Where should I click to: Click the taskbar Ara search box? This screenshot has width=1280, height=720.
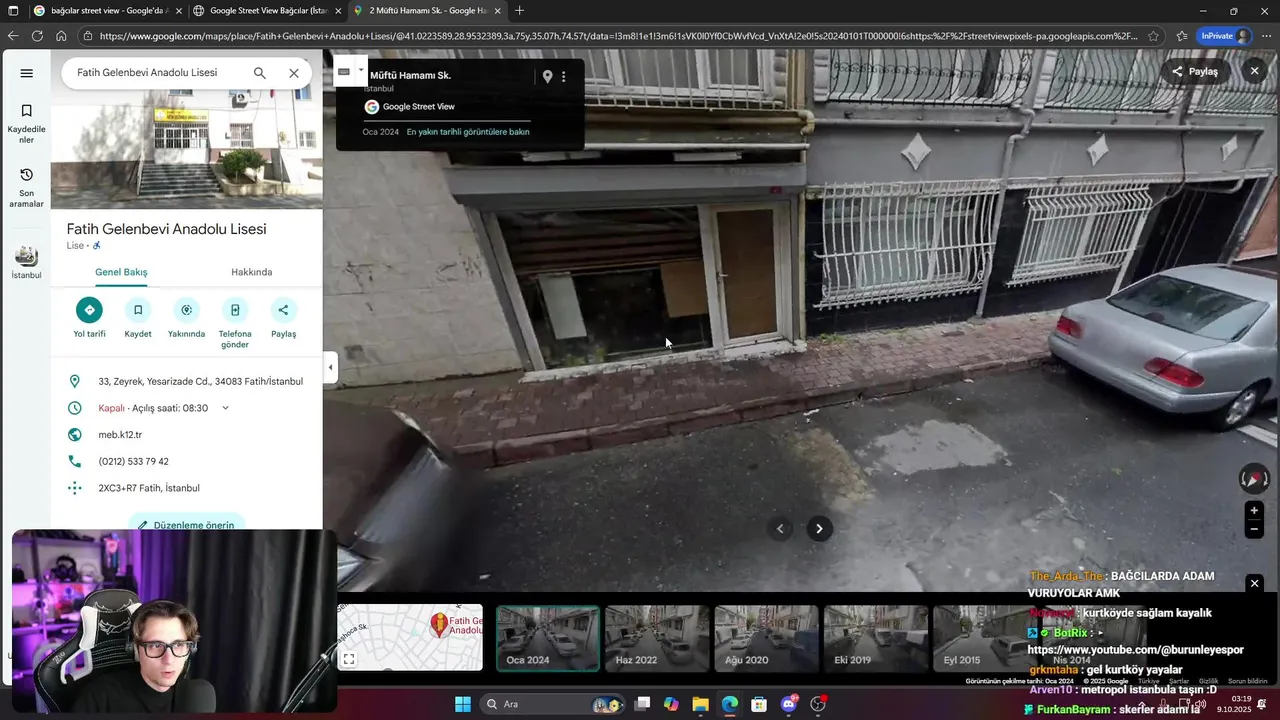[x=553, y=704]
